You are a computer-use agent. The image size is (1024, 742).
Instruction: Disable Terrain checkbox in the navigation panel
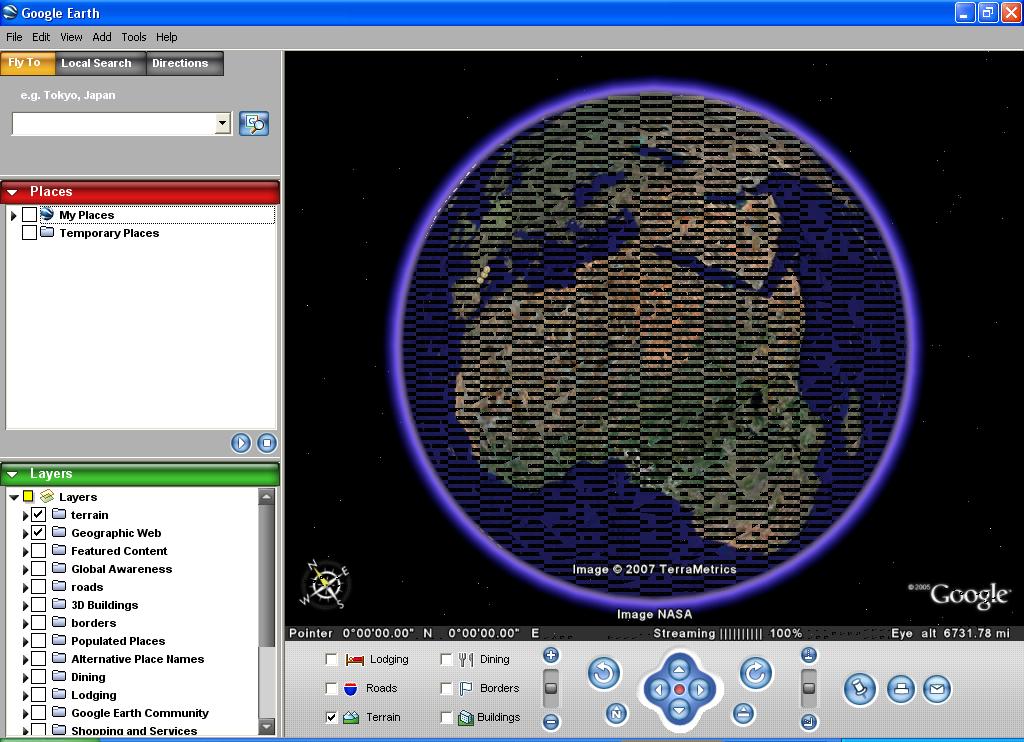tap(331, 717)
